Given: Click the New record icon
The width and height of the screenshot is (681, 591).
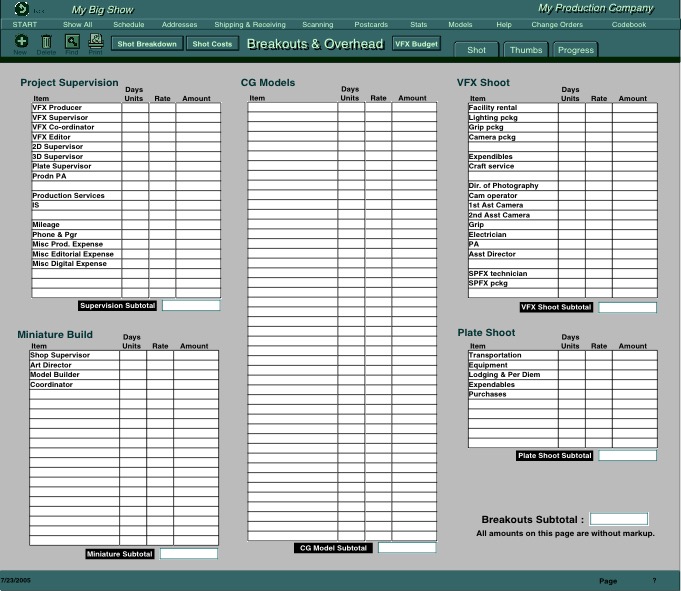Looking at the screenshot, I should (x=21, y=42).
